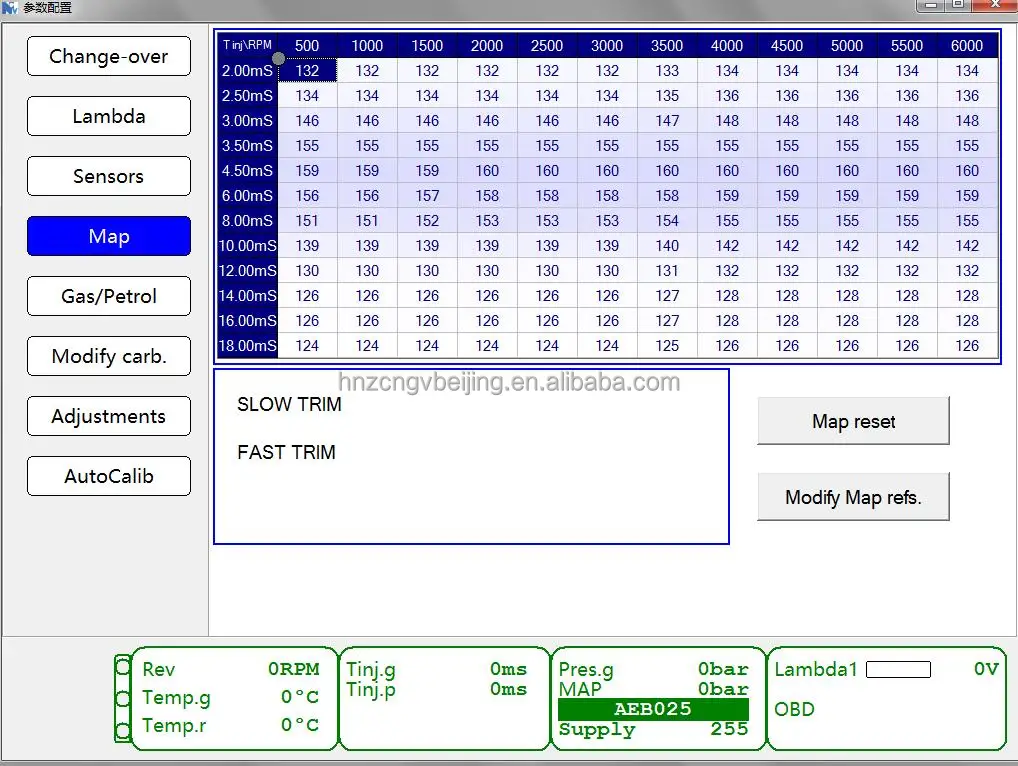1018x766 pixels.
Task: Click the 6000 RPM column header
Action: pyautogui.click(x=967, y=45)
